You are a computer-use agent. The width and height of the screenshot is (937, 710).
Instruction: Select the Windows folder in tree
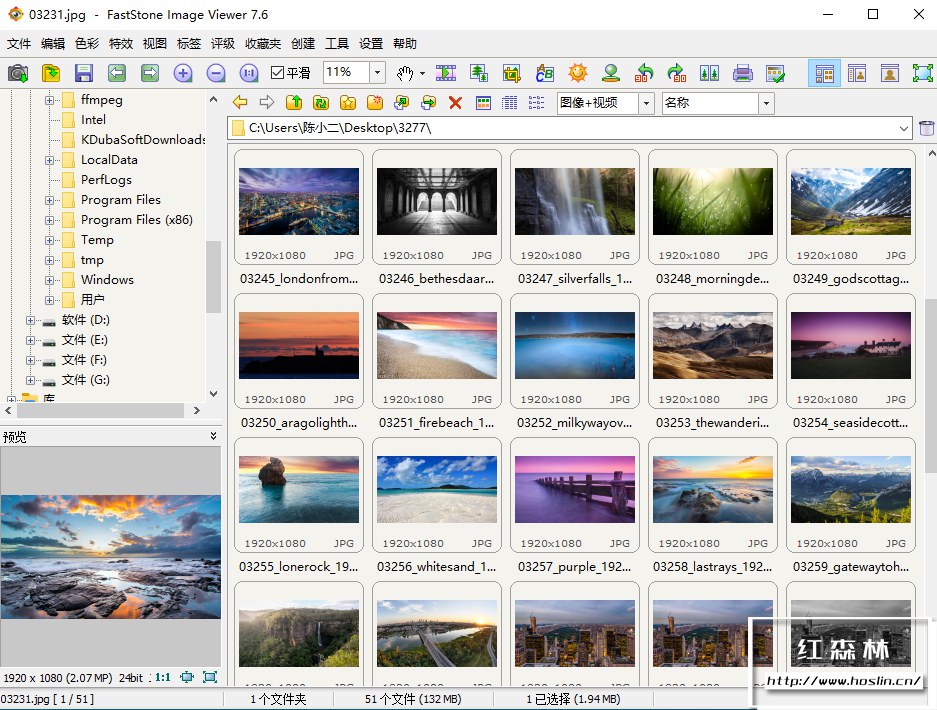107,280
